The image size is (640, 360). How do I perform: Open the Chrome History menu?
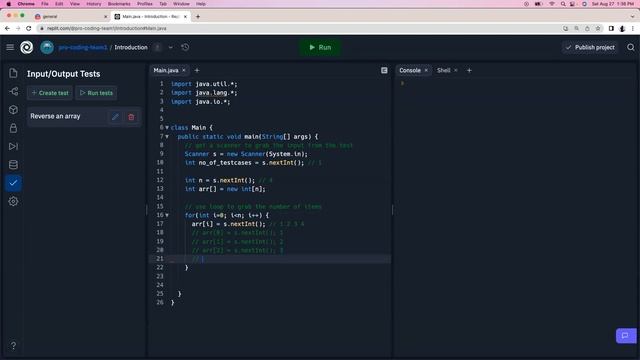(x=93, y=4)
